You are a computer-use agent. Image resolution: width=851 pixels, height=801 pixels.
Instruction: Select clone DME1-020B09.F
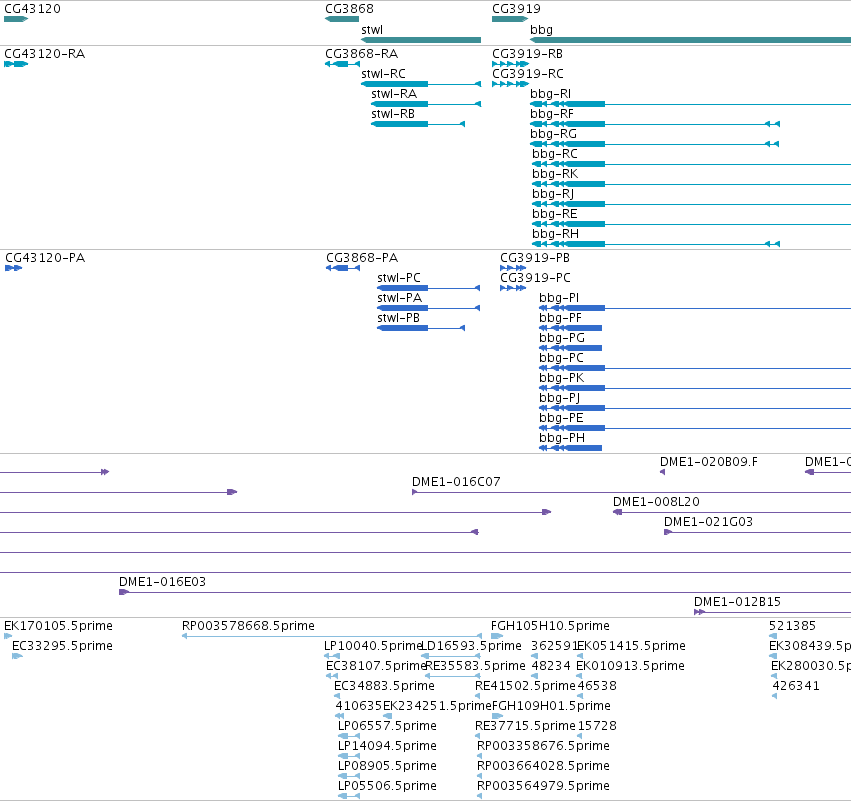(663, 472)
